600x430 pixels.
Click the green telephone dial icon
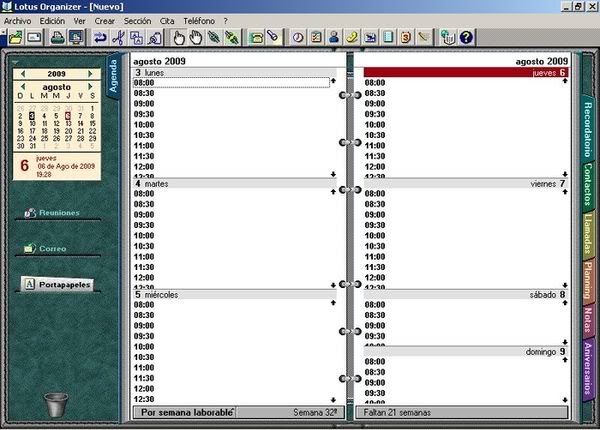(x=256, y=37)
